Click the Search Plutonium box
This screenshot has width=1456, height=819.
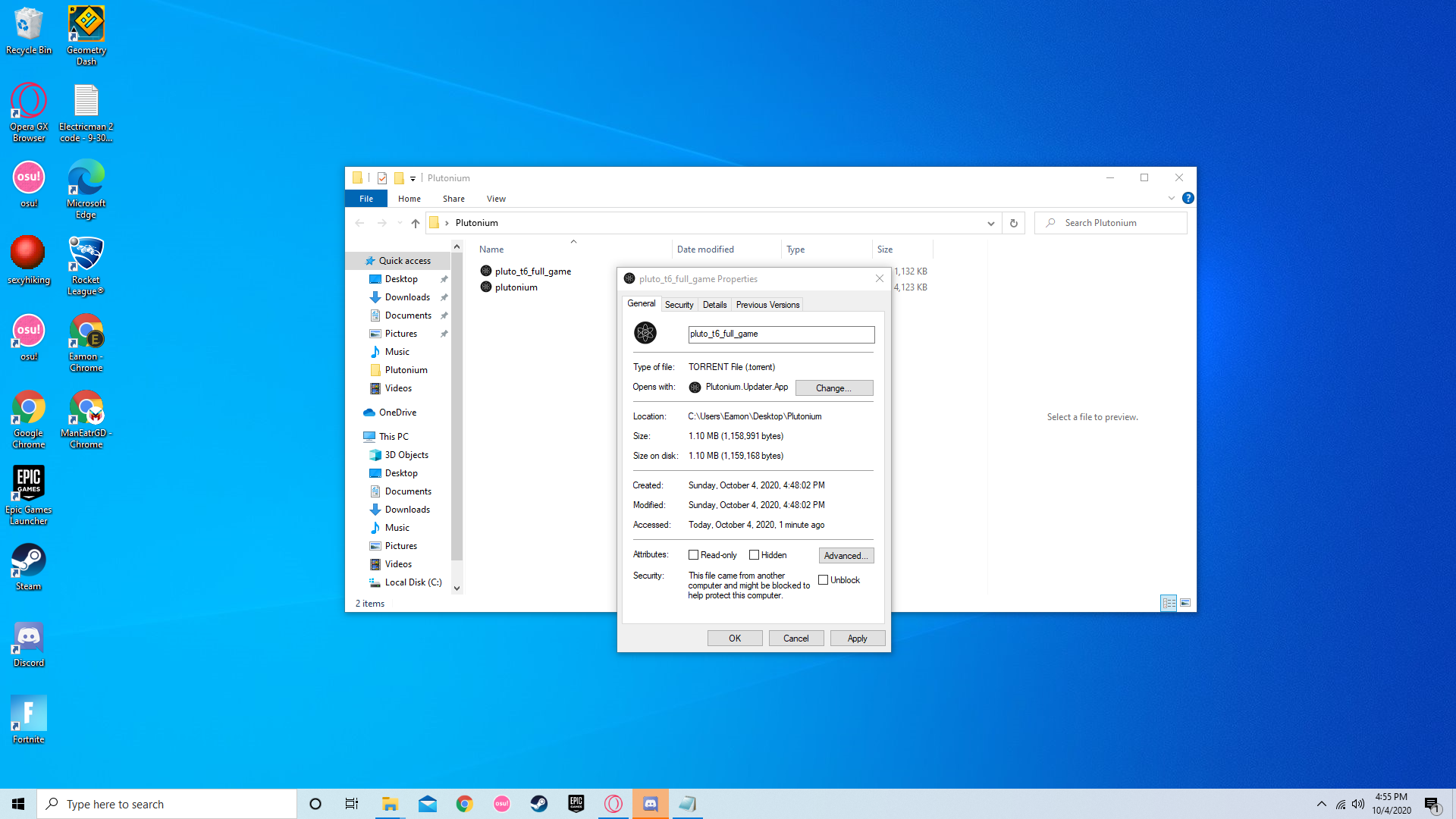click(1111, 223)
